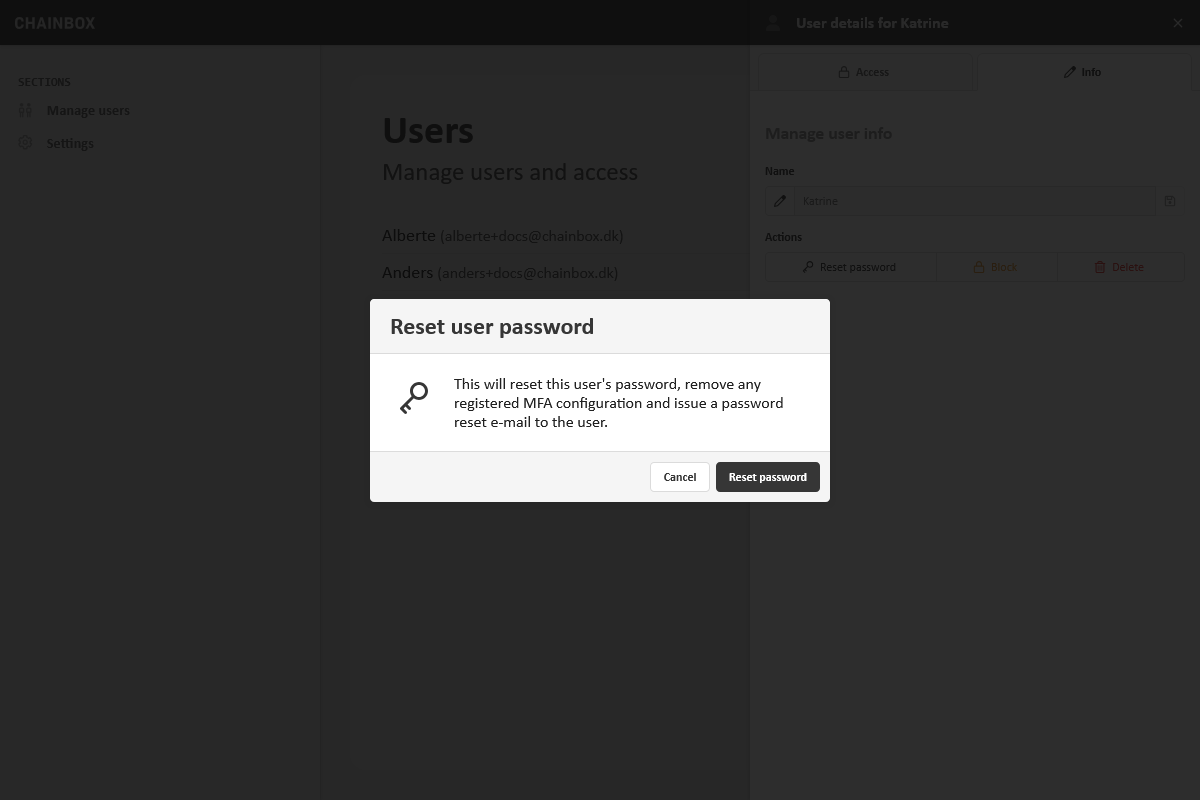Click the Settings gear icon in sidebar
The image size is (1200, 800).
[26, 143]
